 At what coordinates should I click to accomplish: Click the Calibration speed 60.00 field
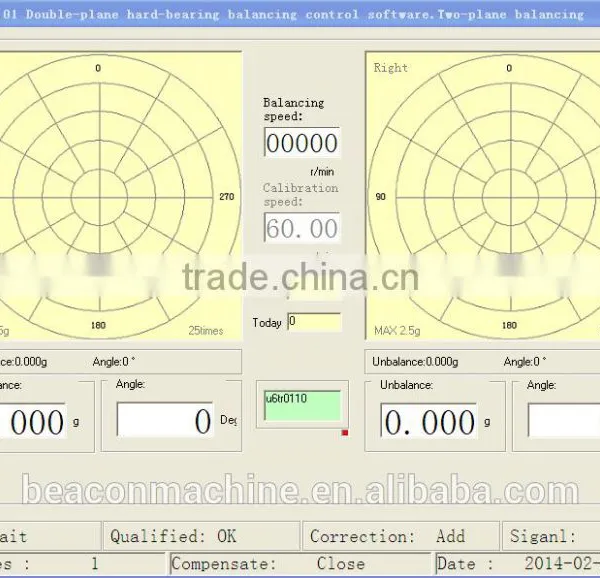coord(302,227)
